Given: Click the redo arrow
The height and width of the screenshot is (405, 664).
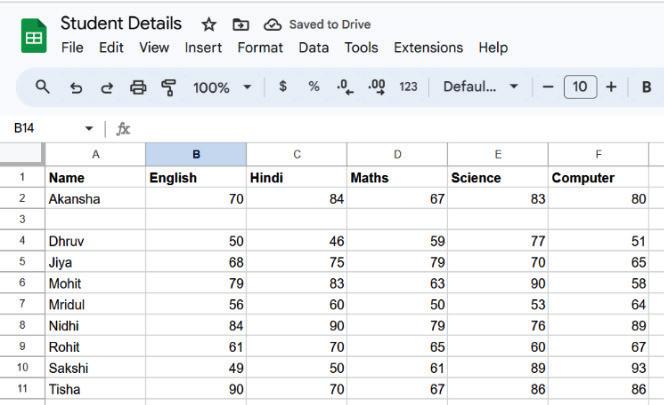Looking at the screenshot, I should coord(106,87).
